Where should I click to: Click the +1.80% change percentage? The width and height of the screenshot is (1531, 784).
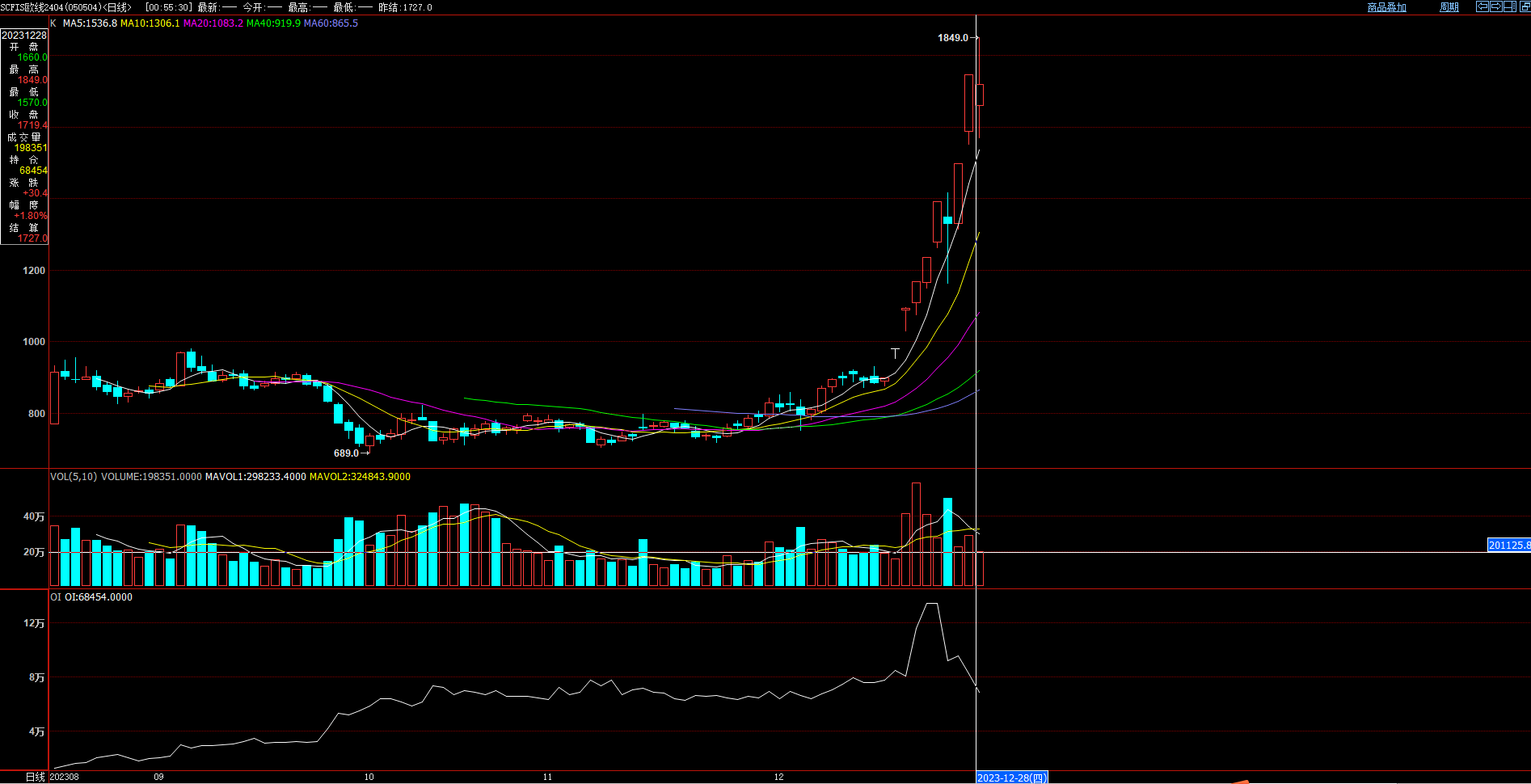(31, 217)
